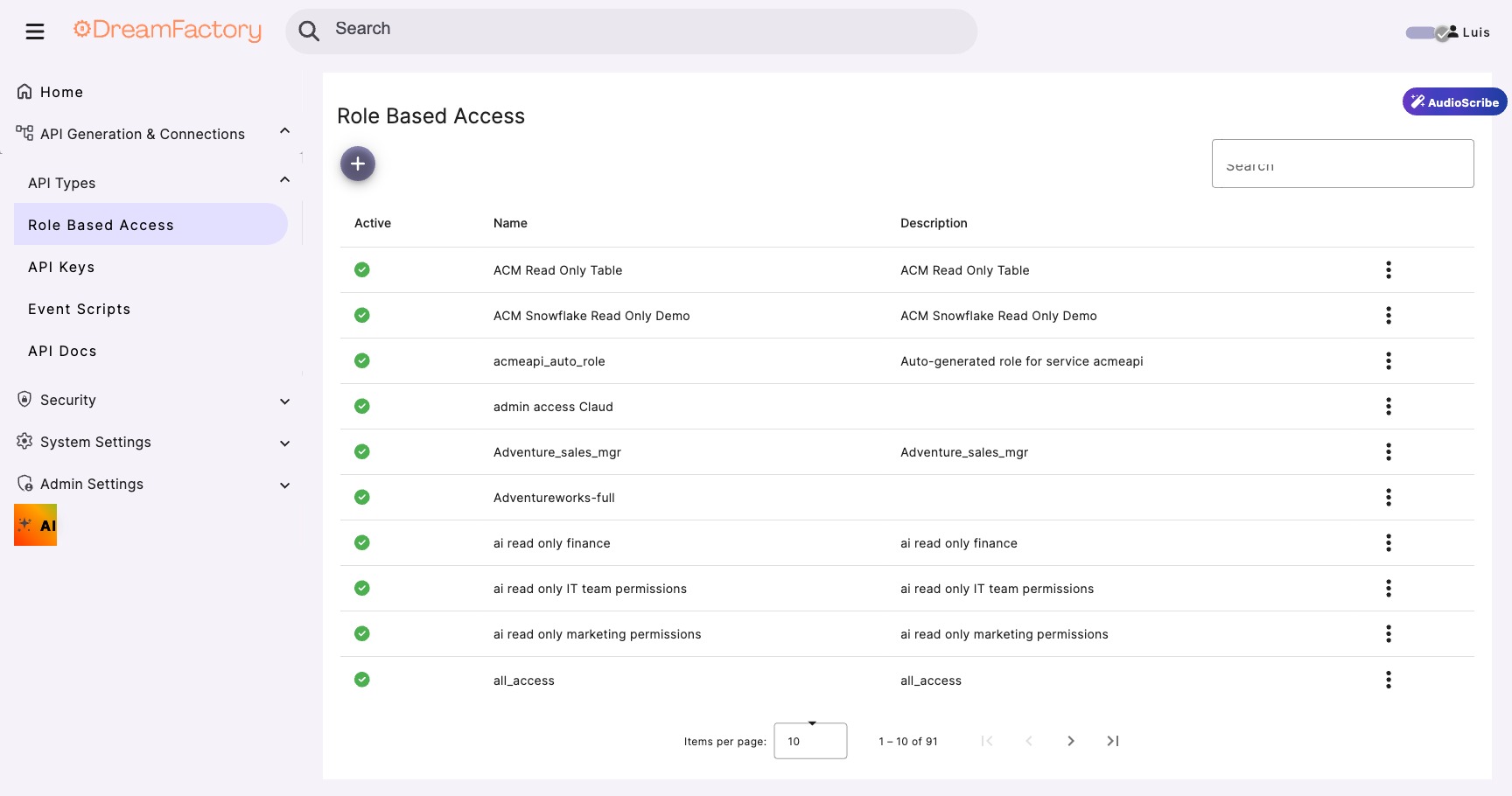Go to next page of roles
Screen dimensions: 1512x796
click(1071, 741)
